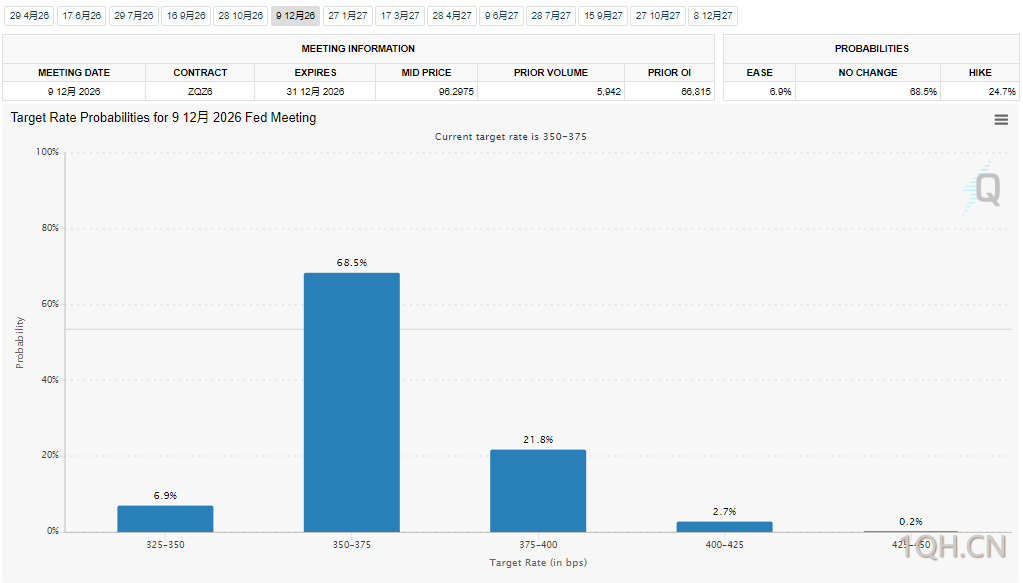Click the 350-375 bar showing 68.5%
1023x583 pixels.
pyautogui.click(x=351, y=402)
